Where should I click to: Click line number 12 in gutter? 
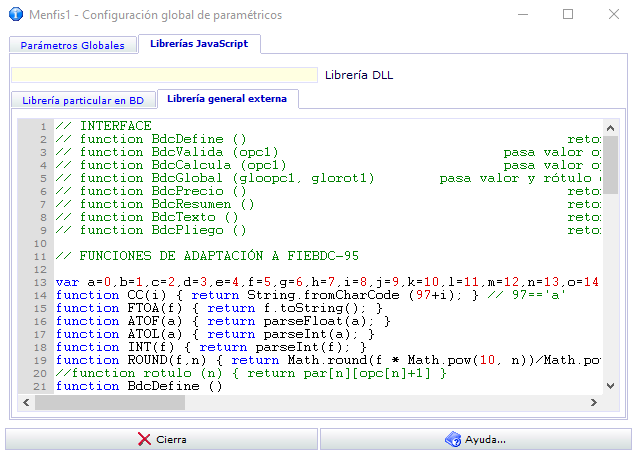40,270
